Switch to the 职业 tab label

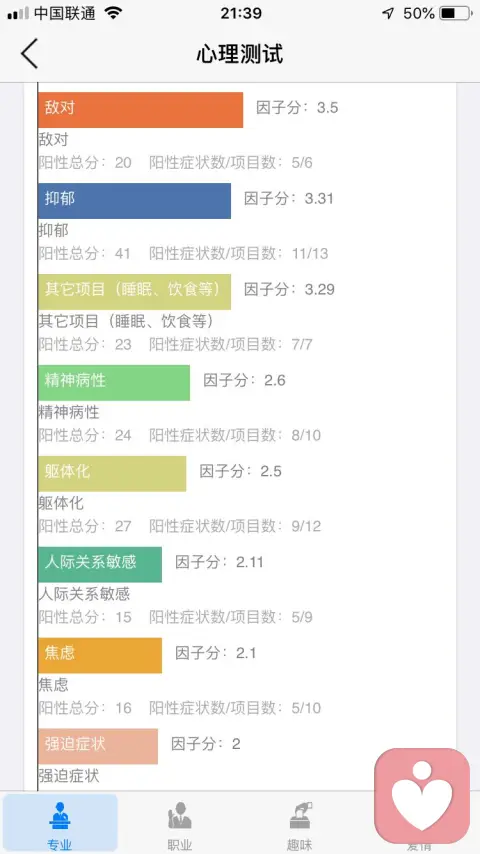180,845
